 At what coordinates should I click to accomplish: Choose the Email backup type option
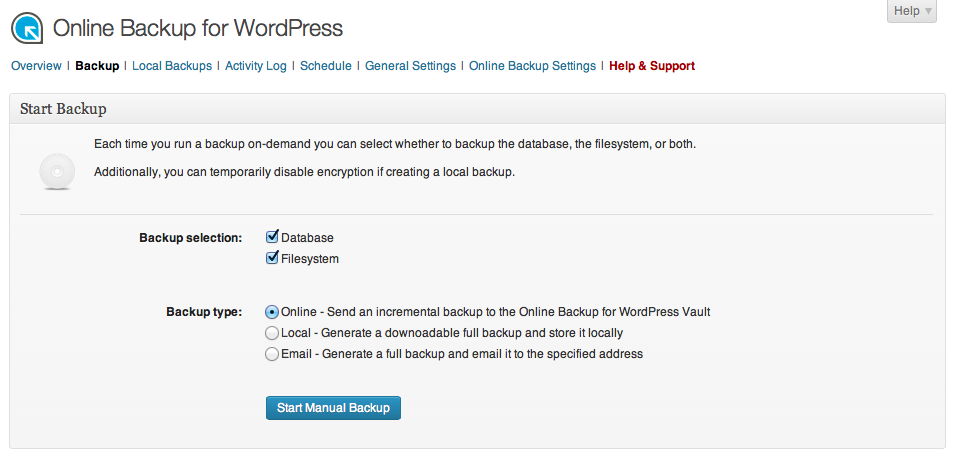[272, 354]
